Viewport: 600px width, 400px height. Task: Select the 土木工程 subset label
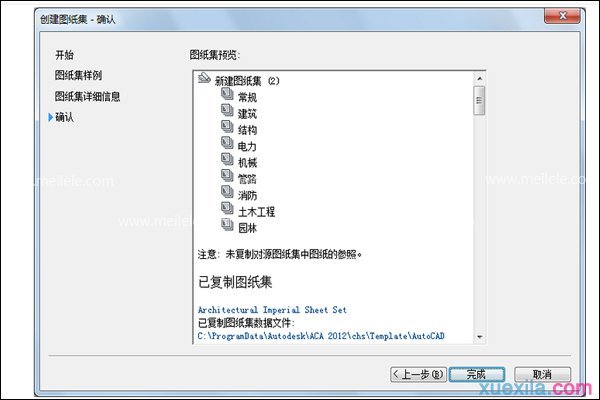pos(256,212)
